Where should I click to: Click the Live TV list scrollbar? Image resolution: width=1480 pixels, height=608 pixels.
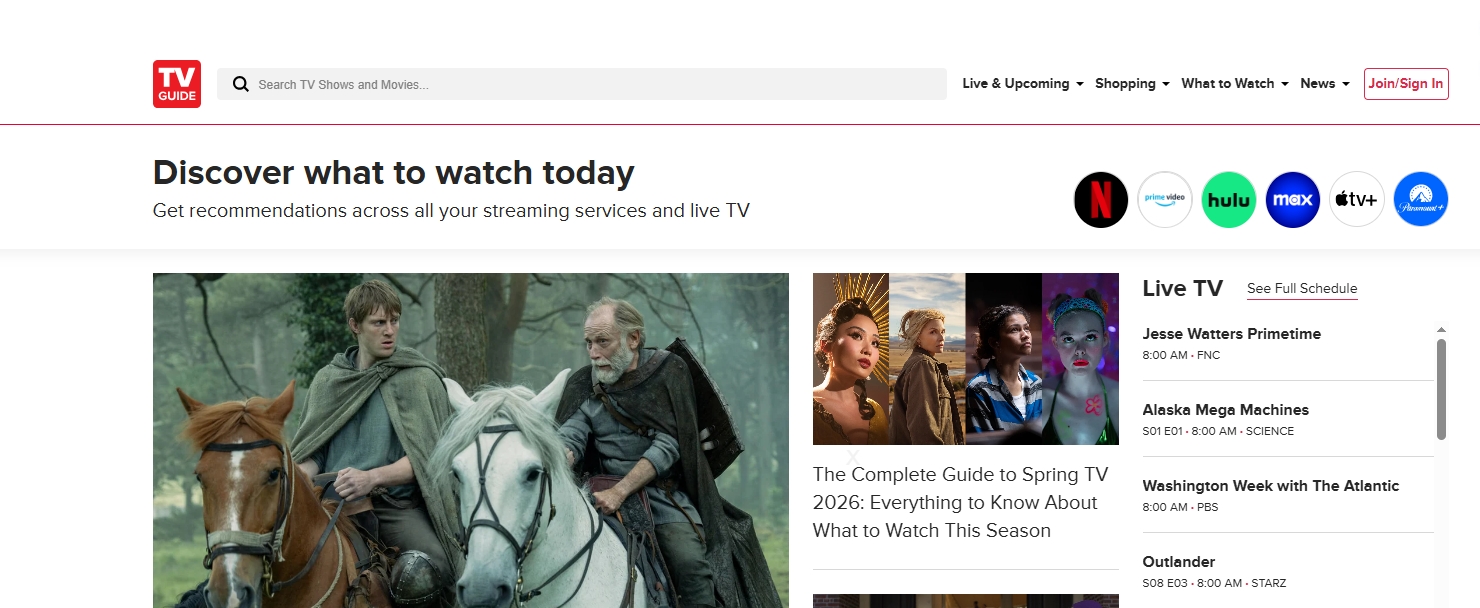pyautogui.click(x=1441, y=389)
